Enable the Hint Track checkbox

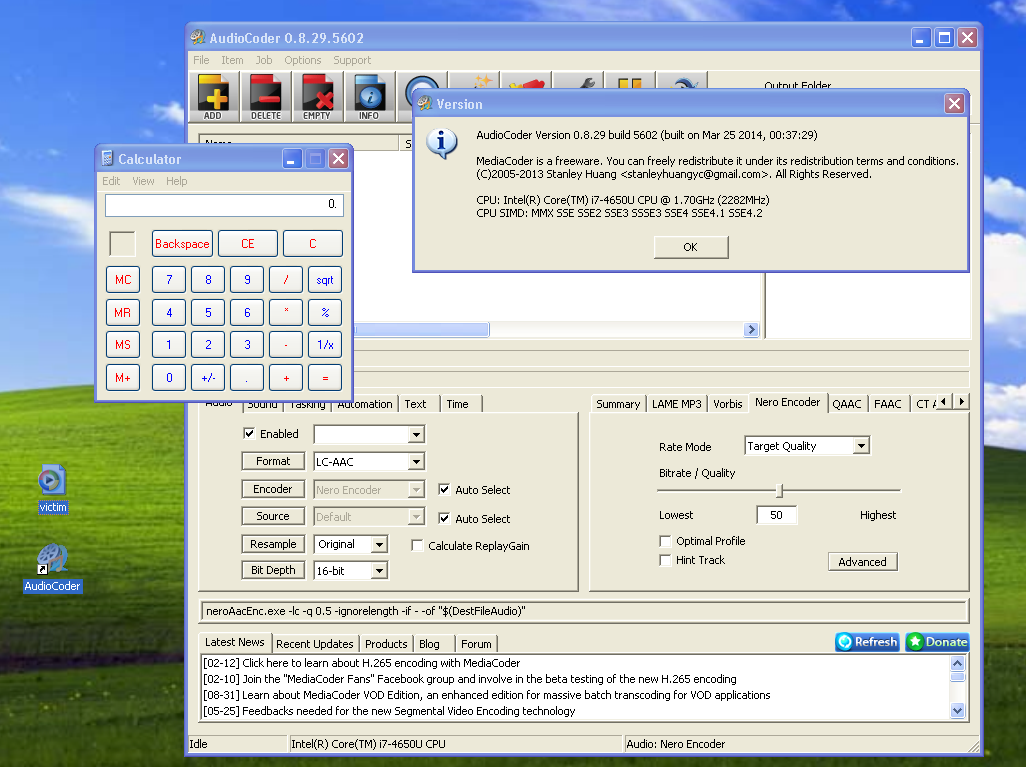point(665,560)
